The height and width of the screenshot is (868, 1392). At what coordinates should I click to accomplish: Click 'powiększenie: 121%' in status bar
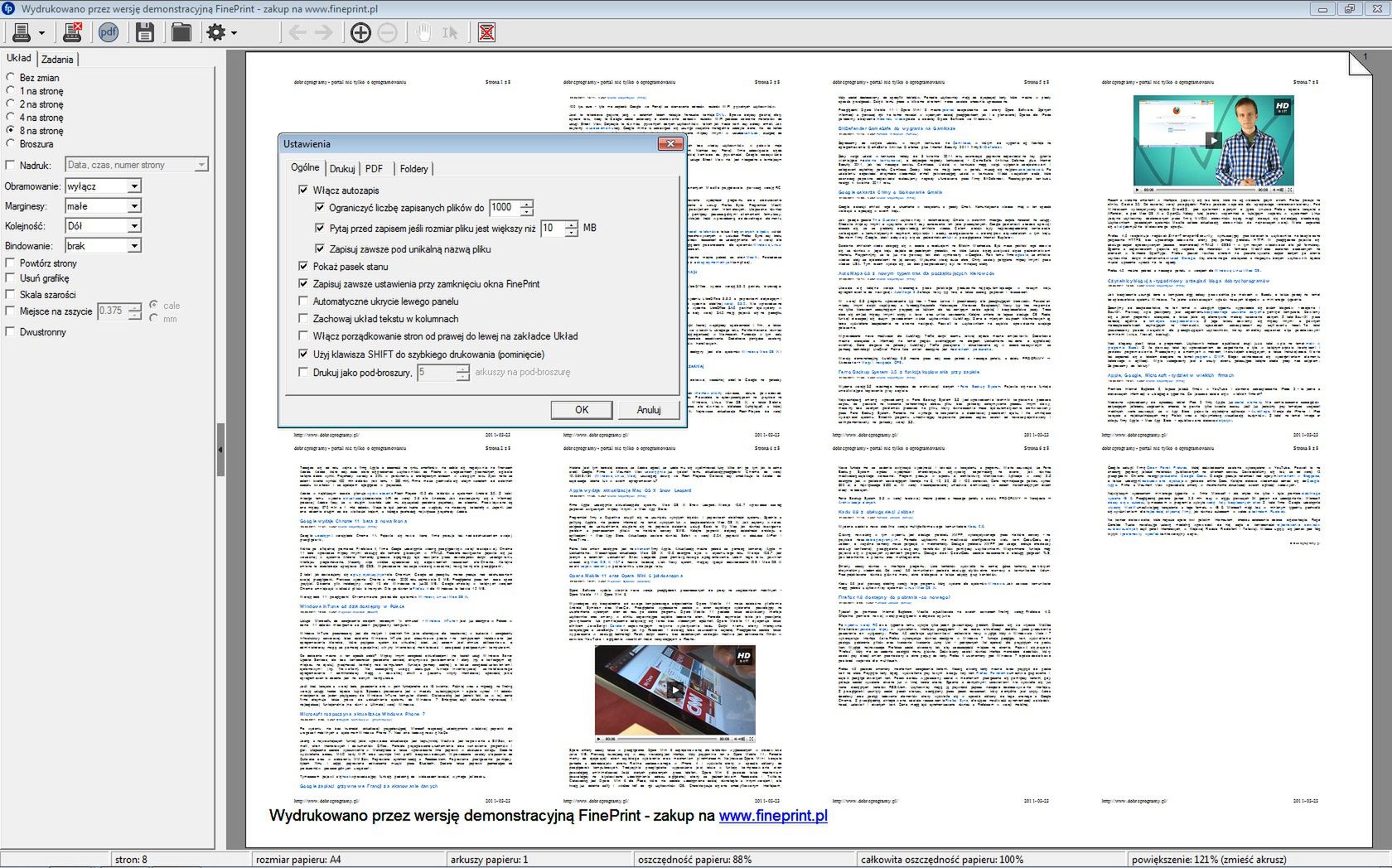tap(1209, 860)
